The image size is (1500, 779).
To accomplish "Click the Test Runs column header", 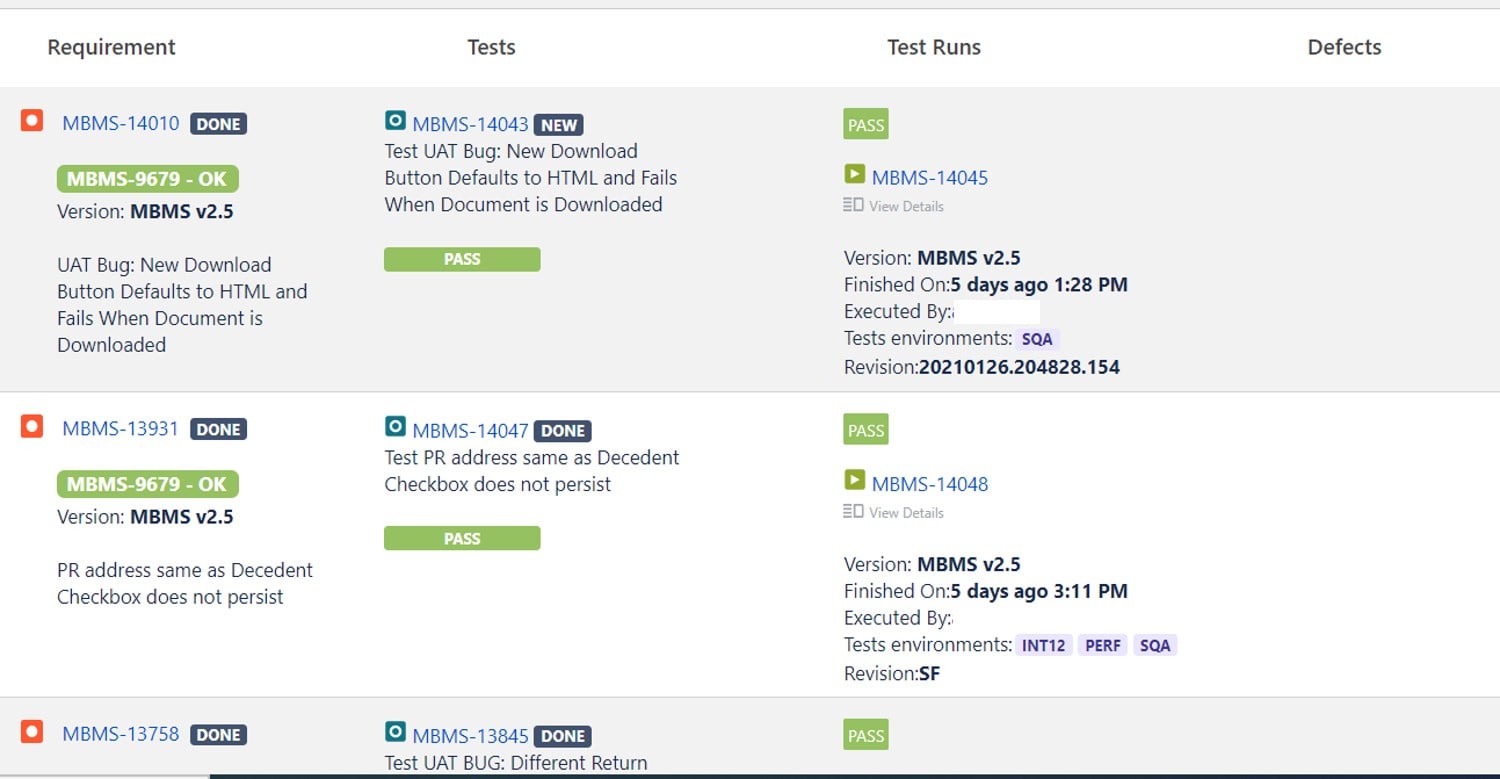I will pos(934,47).
